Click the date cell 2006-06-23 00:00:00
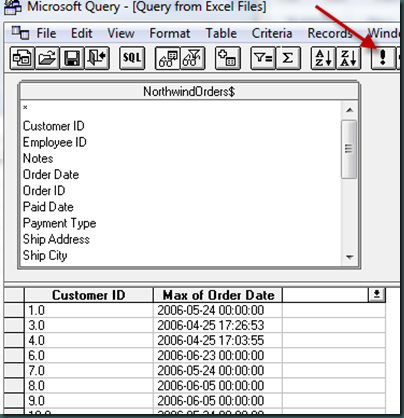Image resolution: width=404 pixels, height=418 pixels. click(218, 355)
